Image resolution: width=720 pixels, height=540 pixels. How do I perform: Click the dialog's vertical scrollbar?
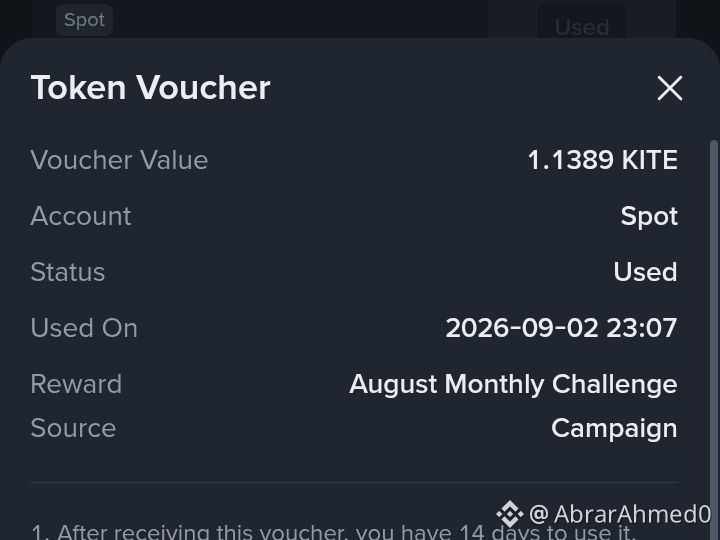coord(714,321)
